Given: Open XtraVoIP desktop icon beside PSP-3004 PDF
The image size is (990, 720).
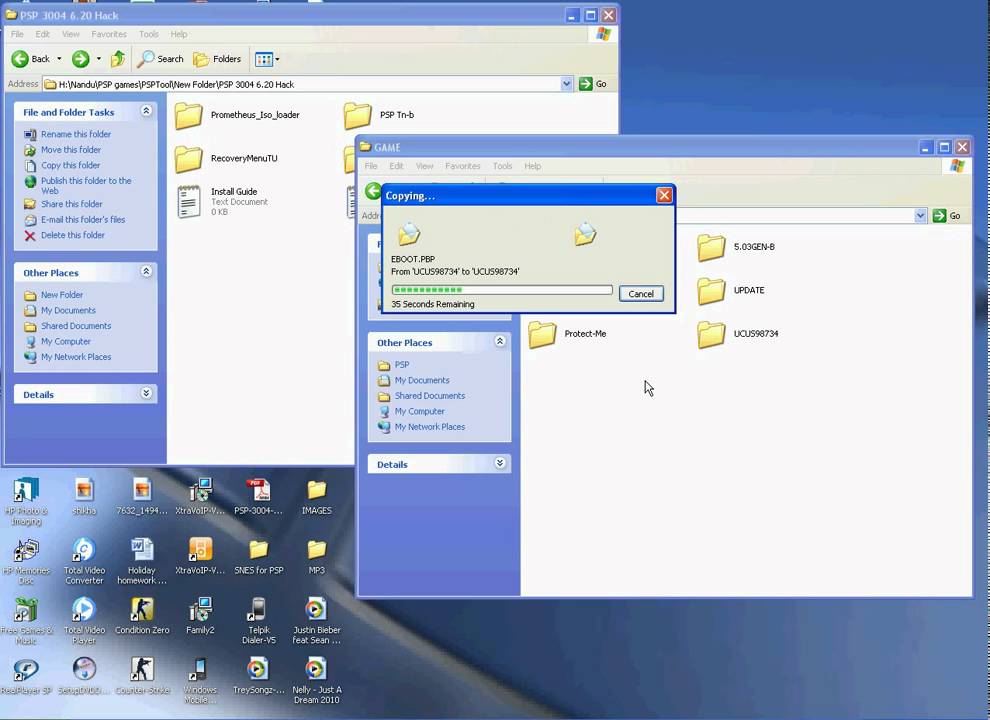Looking at the screenshot, I should [200, 497].
